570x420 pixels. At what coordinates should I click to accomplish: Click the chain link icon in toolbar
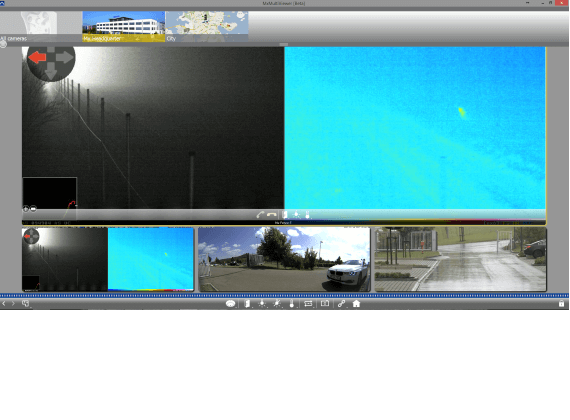[x=341, y=304]
